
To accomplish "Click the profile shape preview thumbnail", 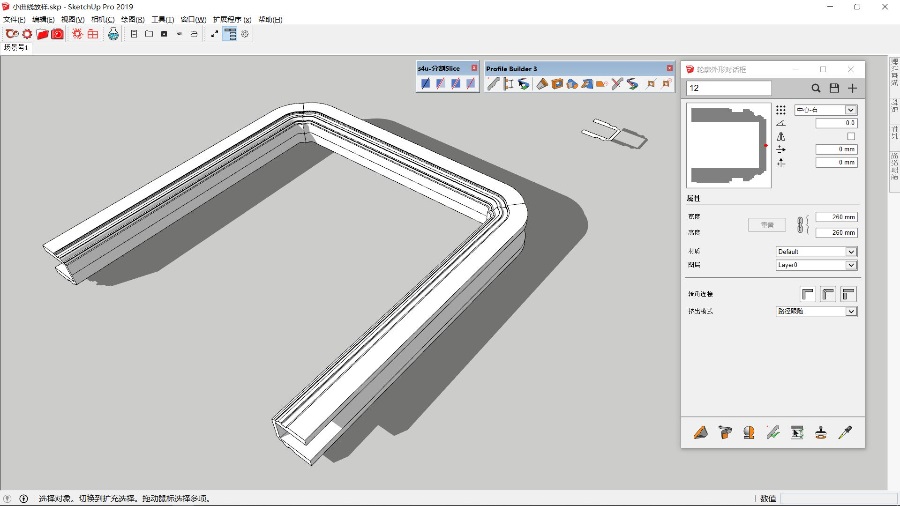I will click(729, 145).
